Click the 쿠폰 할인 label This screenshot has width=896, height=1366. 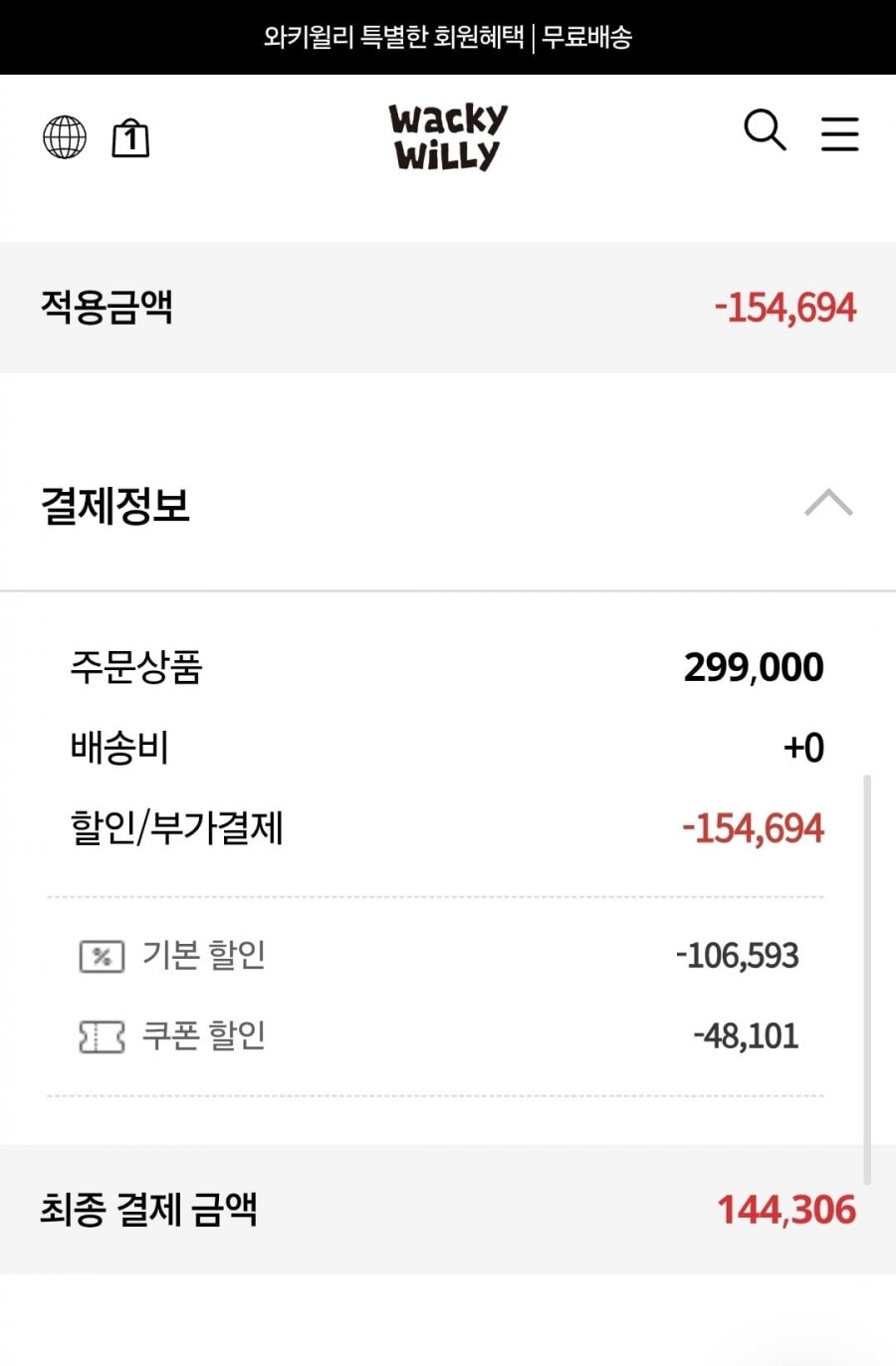(x=203, y=1035)
